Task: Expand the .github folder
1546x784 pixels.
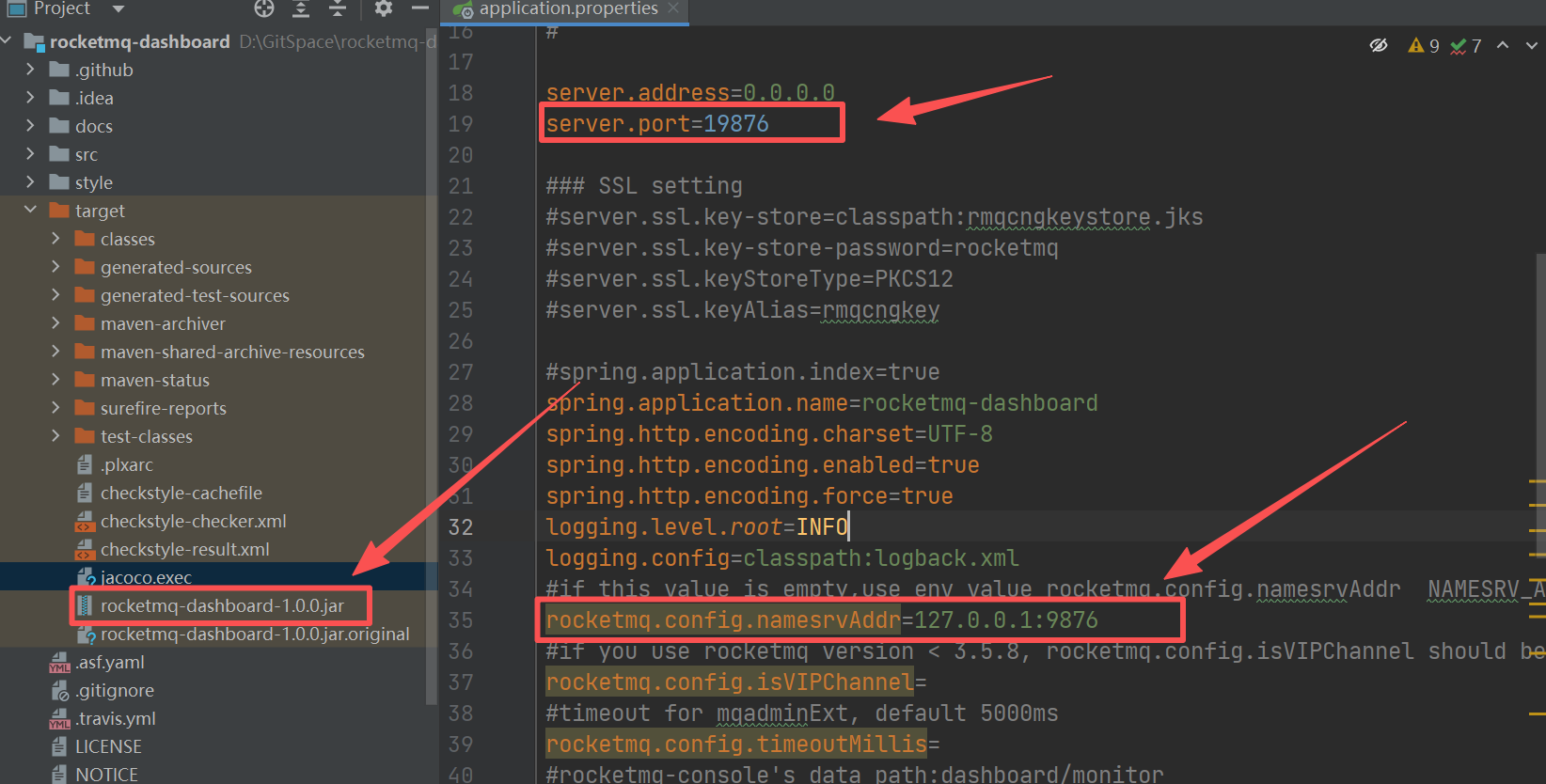Action: [x=30, y=70]
